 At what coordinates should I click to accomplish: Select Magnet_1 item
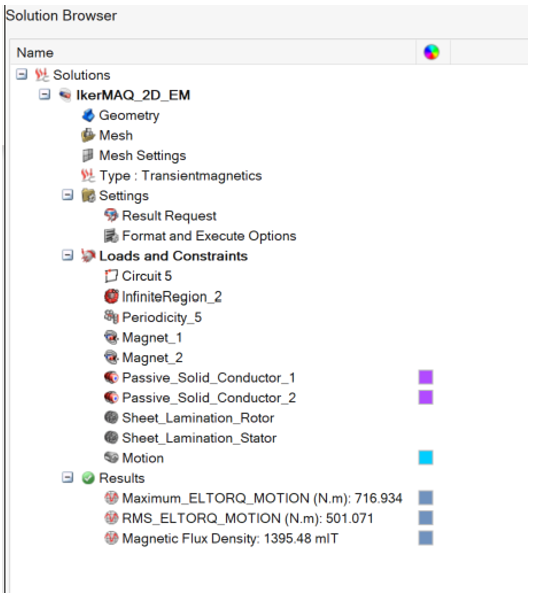(152, 338)
